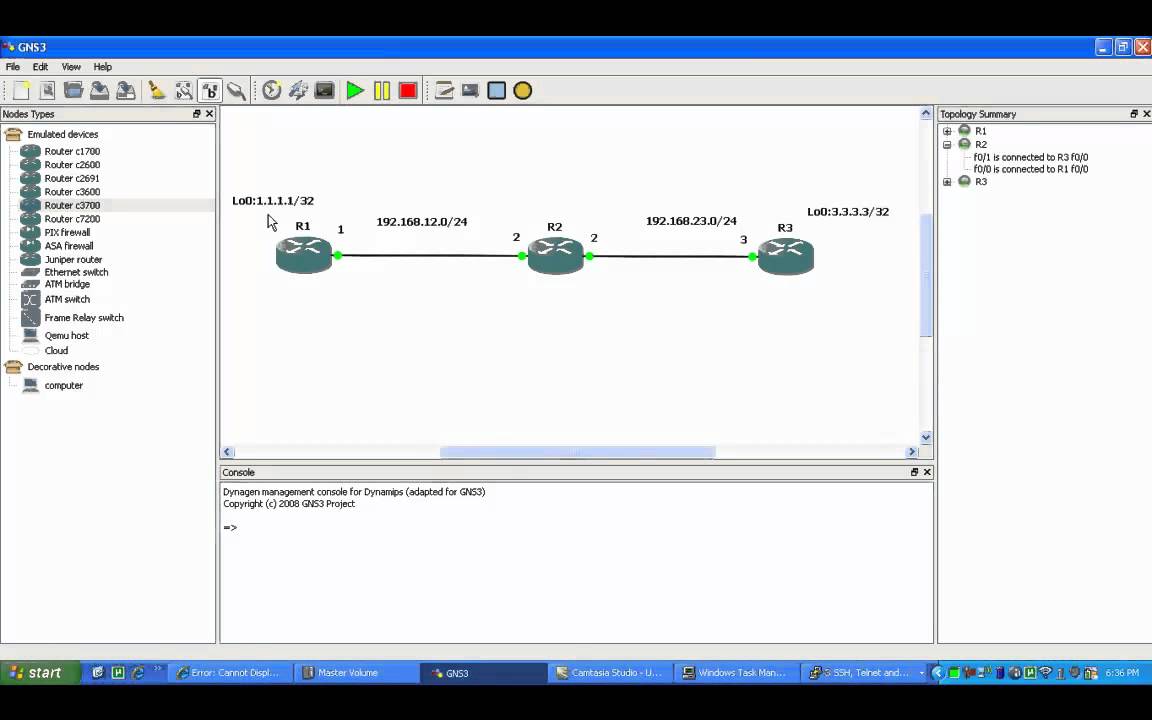Viewport: 1152px width, 720px height.
Task: Select router R2 on the canvas
Action: click(555, 256)
